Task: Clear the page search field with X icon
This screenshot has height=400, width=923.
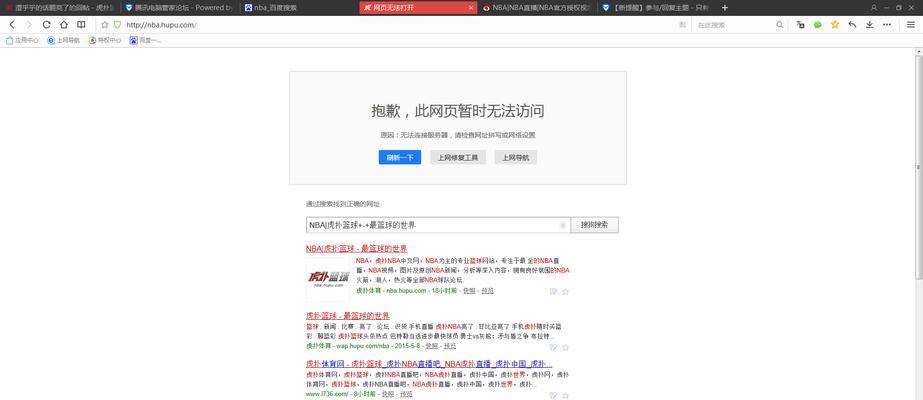Action: click(562, 225)
